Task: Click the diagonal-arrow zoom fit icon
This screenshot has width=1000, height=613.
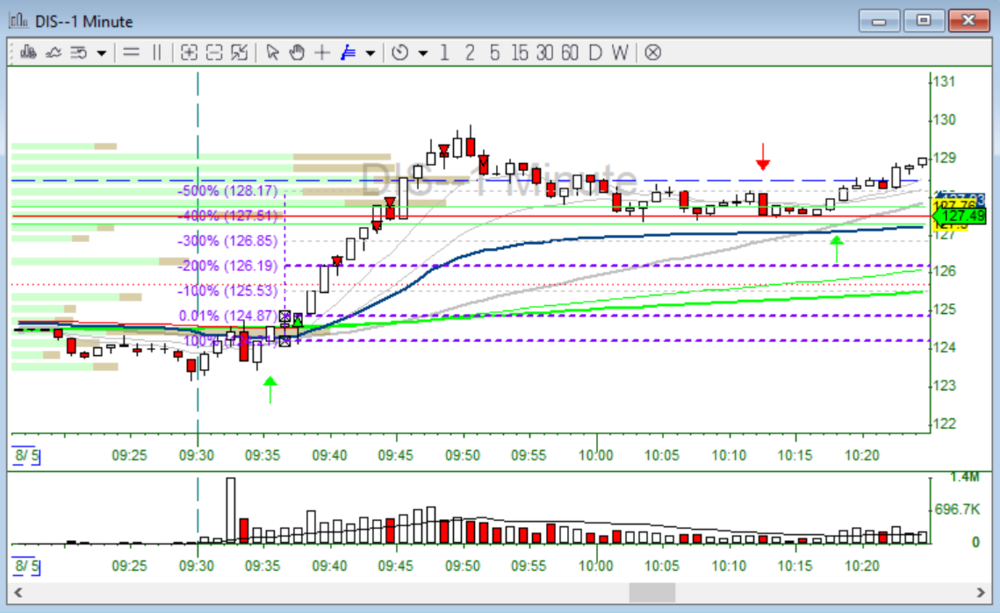Action: (239, 53)
